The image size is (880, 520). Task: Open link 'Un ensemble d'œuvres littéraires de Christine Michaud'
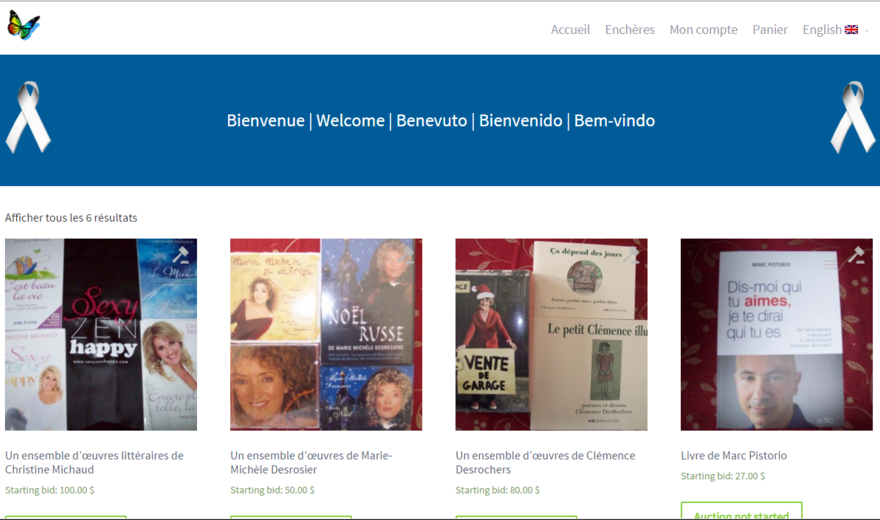click(94, 462)
